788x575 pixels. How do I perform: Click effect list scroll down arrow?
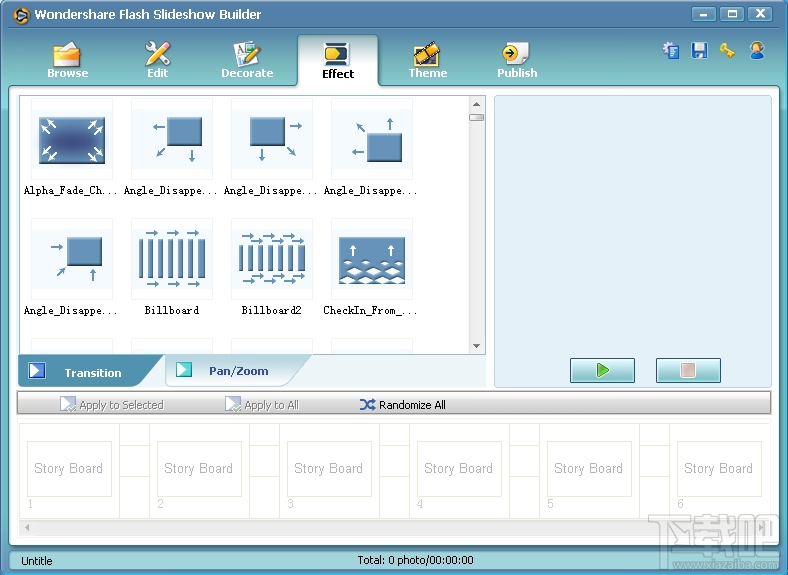[476, 346]
